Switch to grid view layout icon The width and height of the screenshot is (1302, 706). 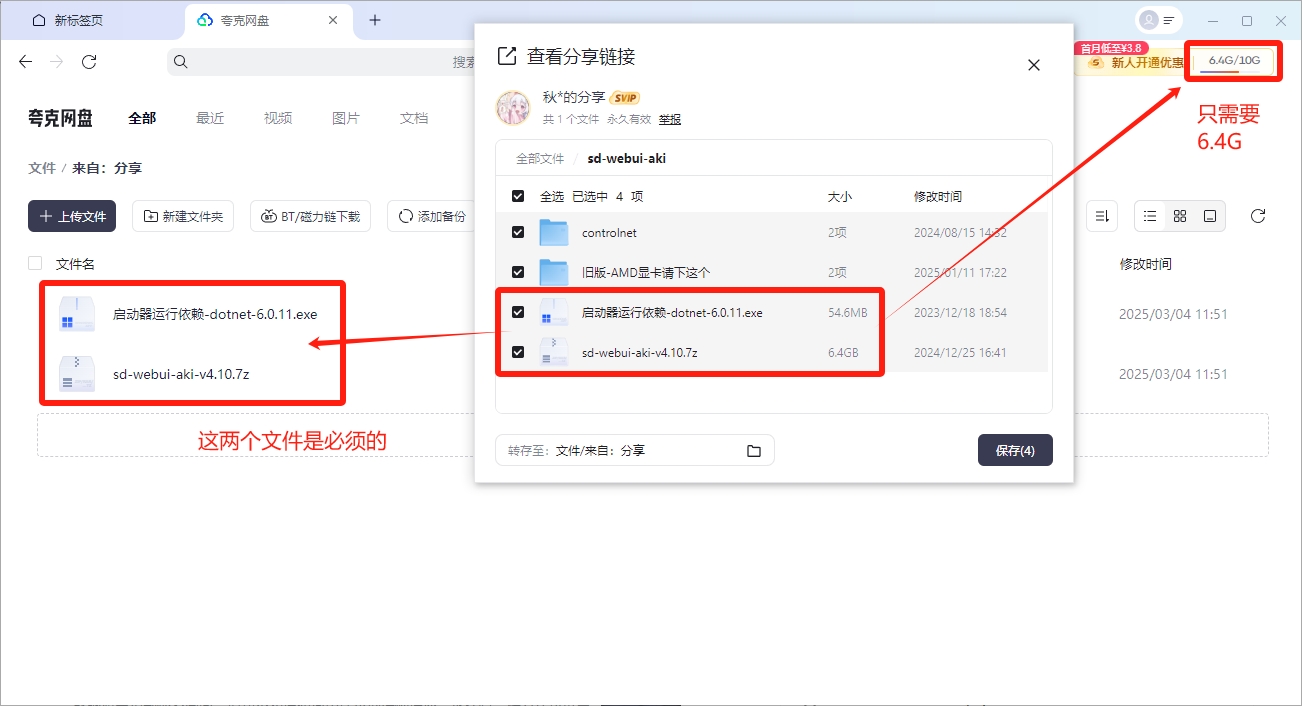coord(1180,216)
